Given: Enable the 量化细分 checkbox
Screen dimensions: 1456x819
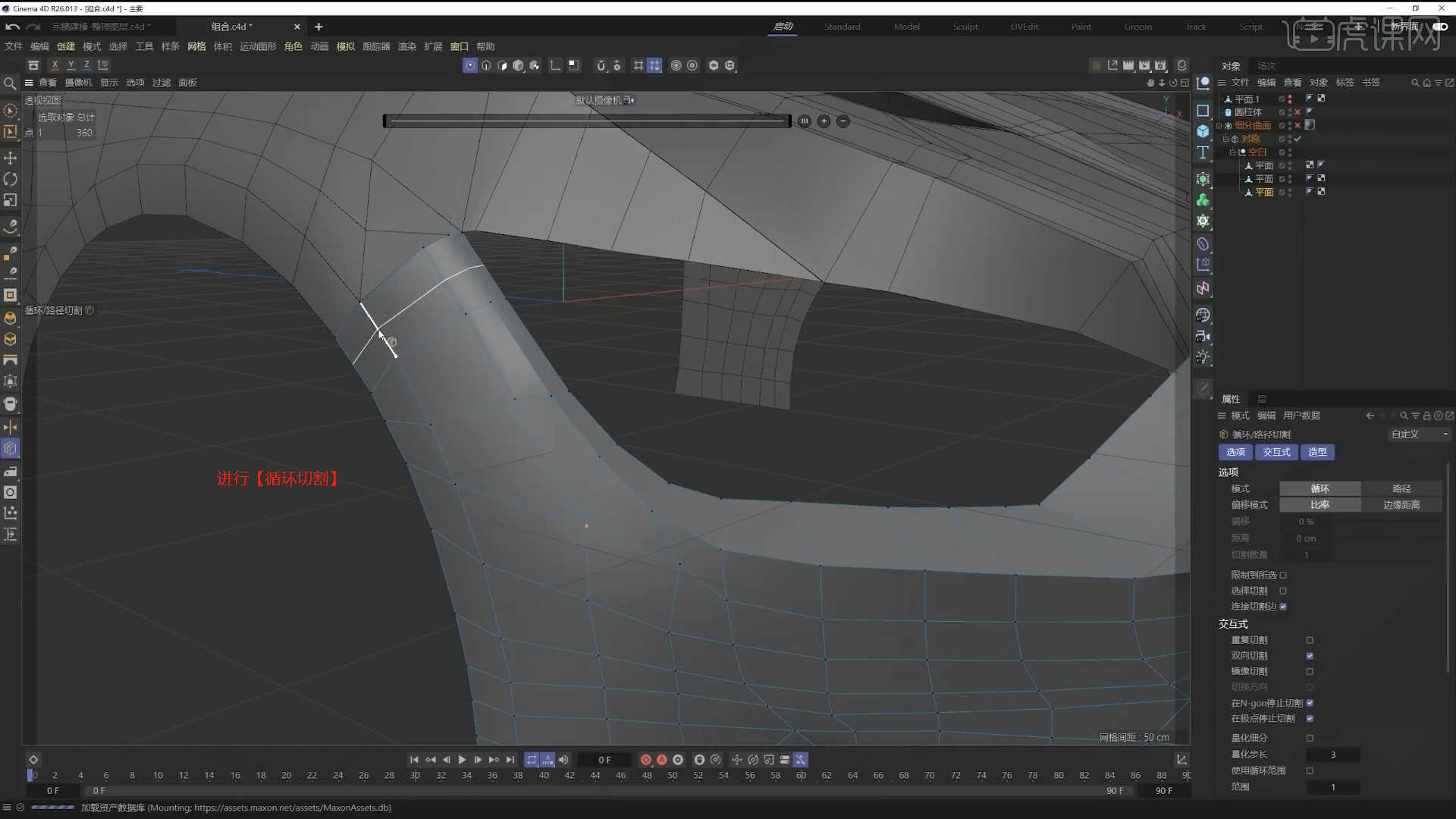Looking at the screenshot, I should pyautogui.click(x=1310, y=739).
